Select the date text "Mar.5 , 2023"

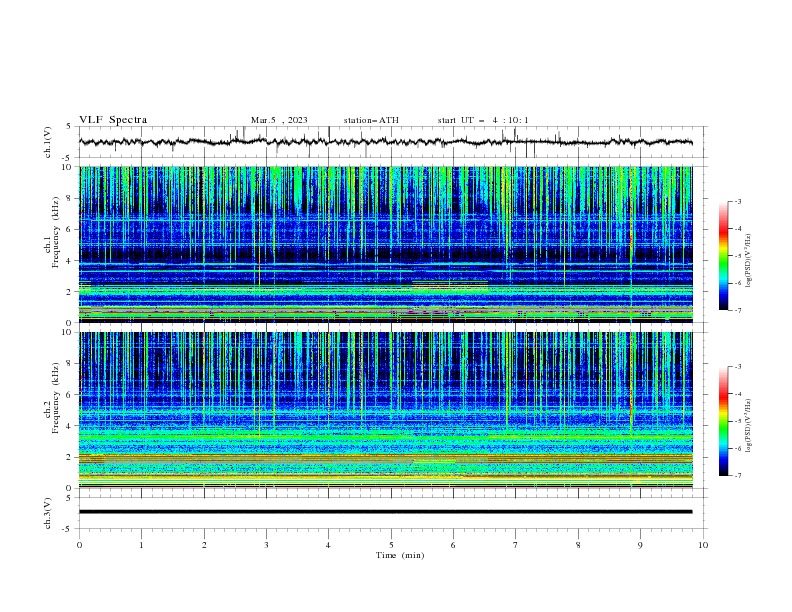(x=279, y=120)
